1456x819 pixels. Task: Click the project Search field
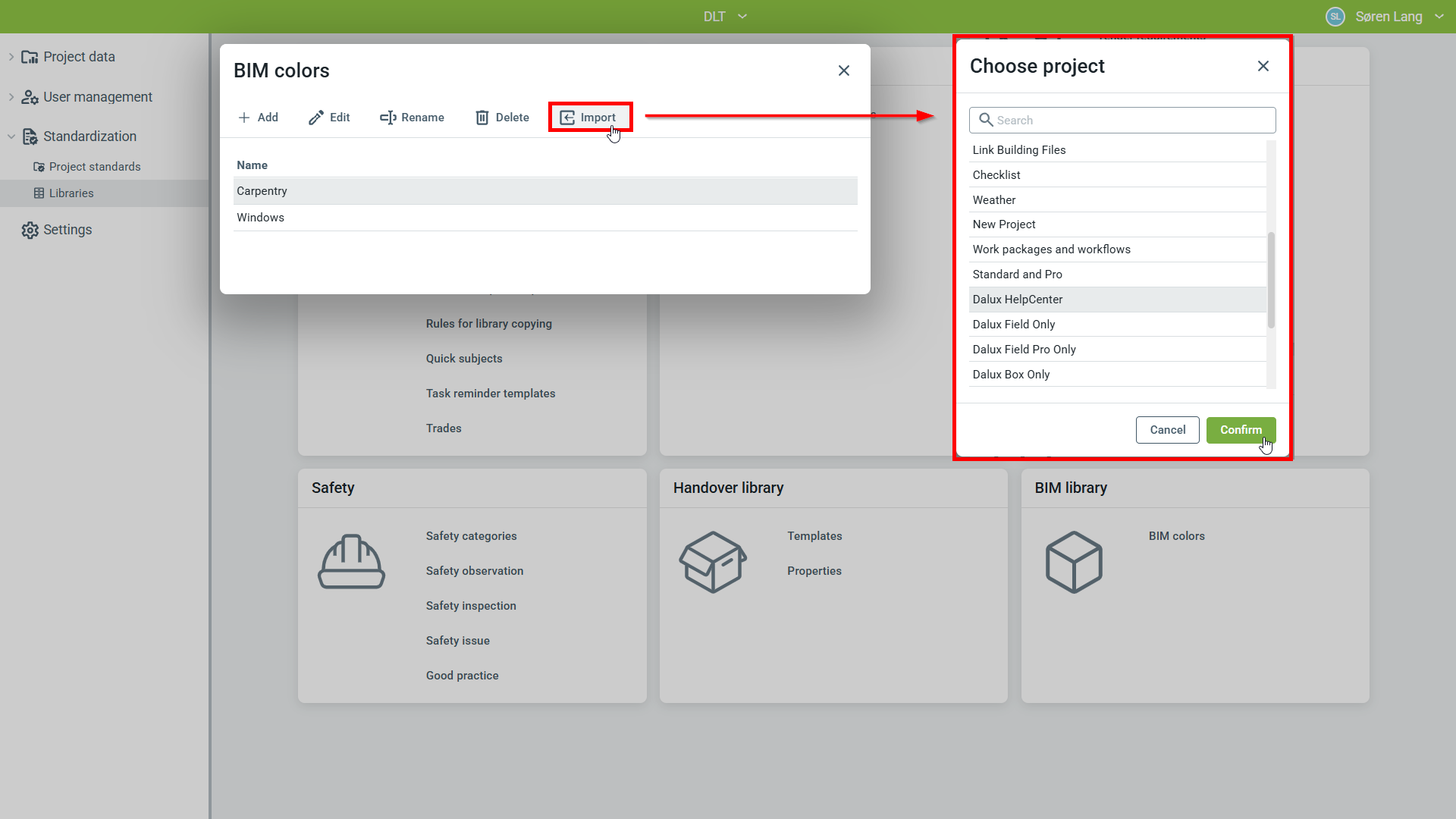pos(1130,121)
